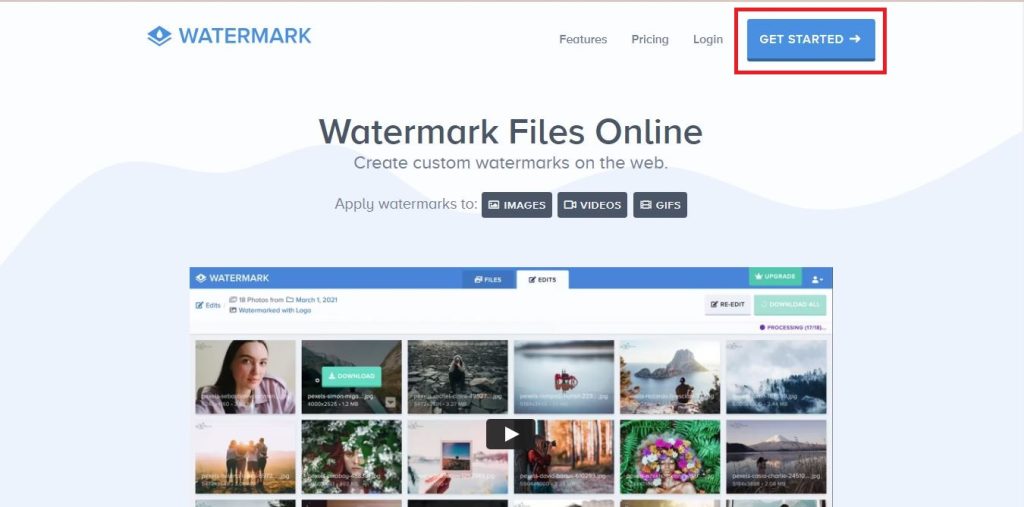Click the PROCESSING status indicator

click(792, 327)
